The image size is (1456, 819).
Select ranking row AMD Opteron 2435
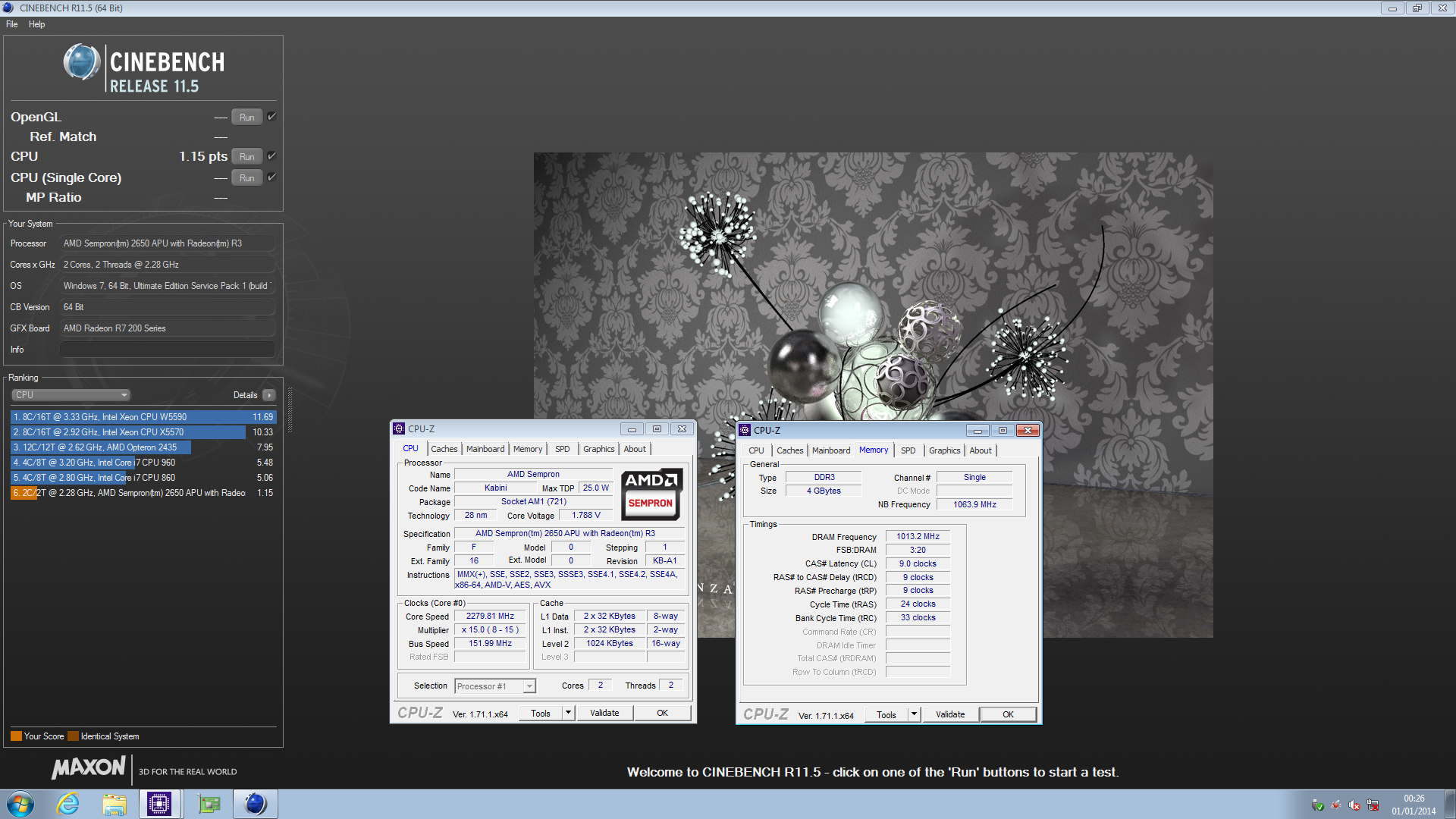pos(143,447)
